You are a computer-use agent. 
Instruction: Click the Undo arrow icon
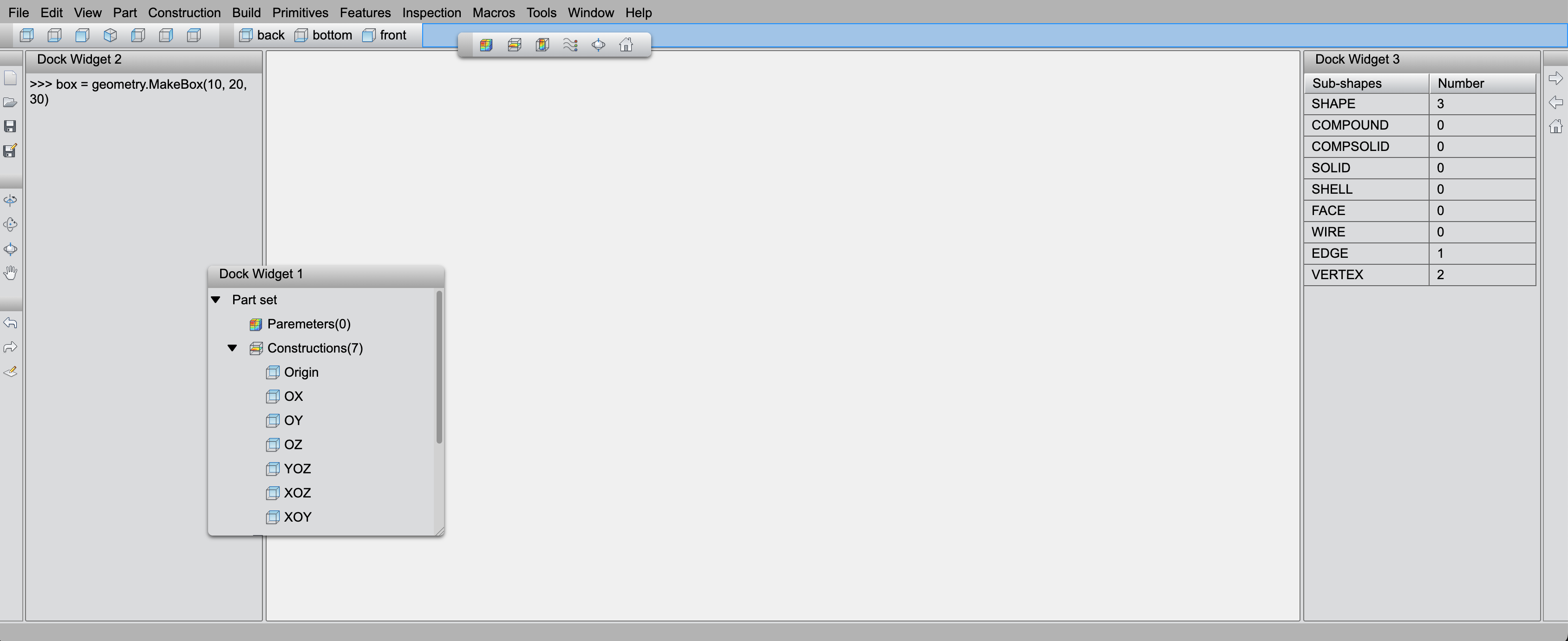click(x=10, y=323)
